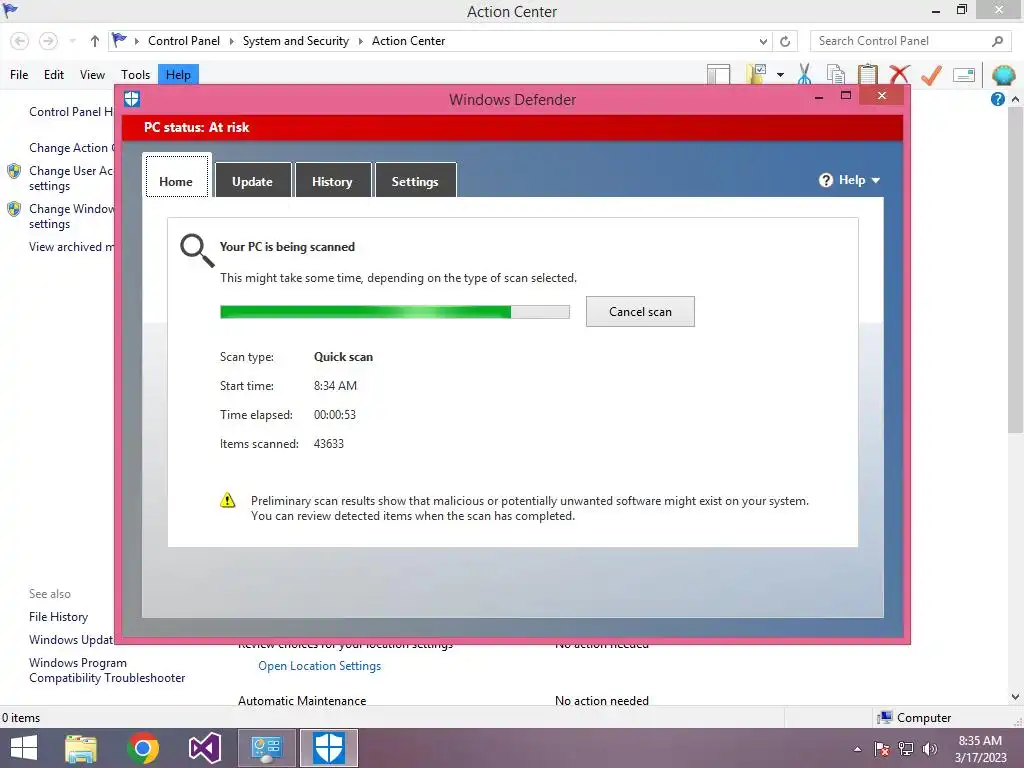Switch to the Home tab in Defender

176,176
